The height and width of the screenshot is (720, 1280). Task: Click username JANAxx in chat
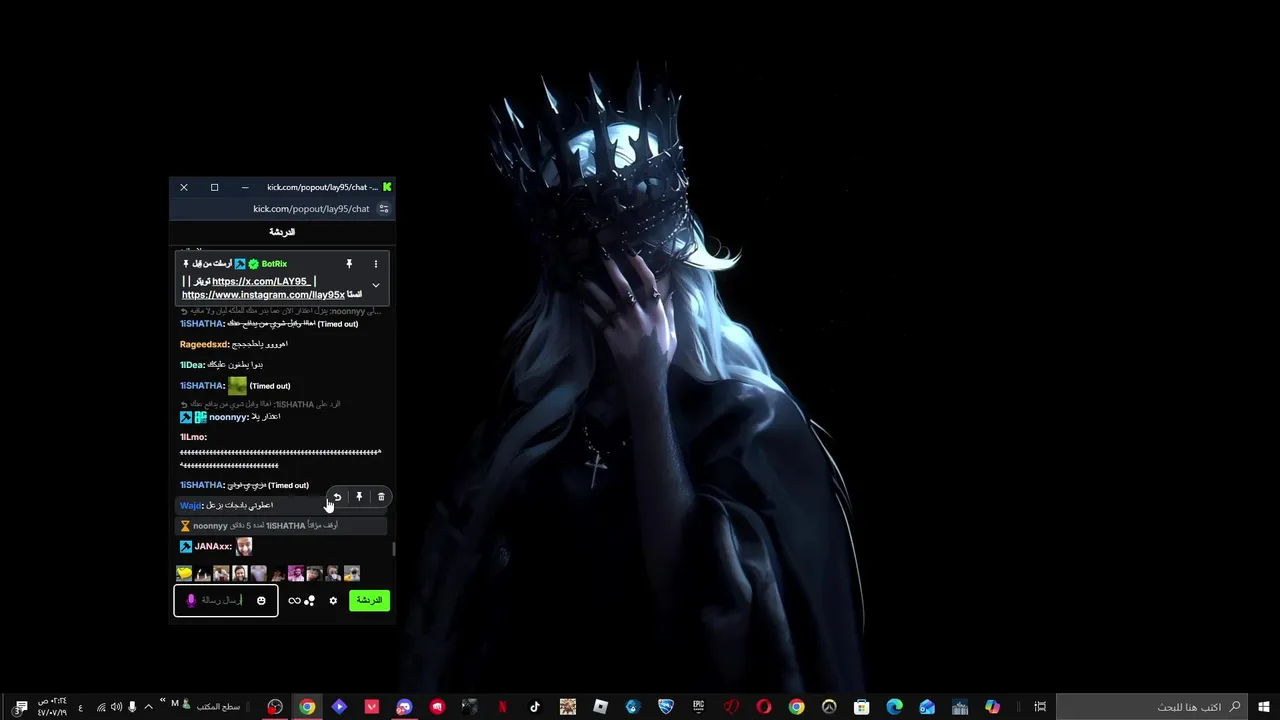213,547
